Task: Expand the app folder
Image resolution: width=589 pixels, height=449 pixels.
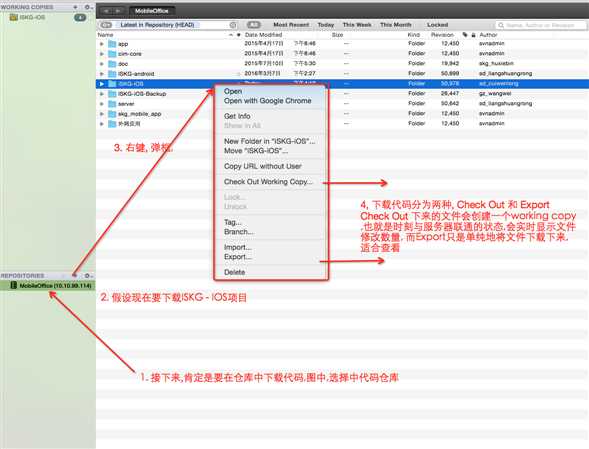Action: pyautogui.click(x=101, y=44)
